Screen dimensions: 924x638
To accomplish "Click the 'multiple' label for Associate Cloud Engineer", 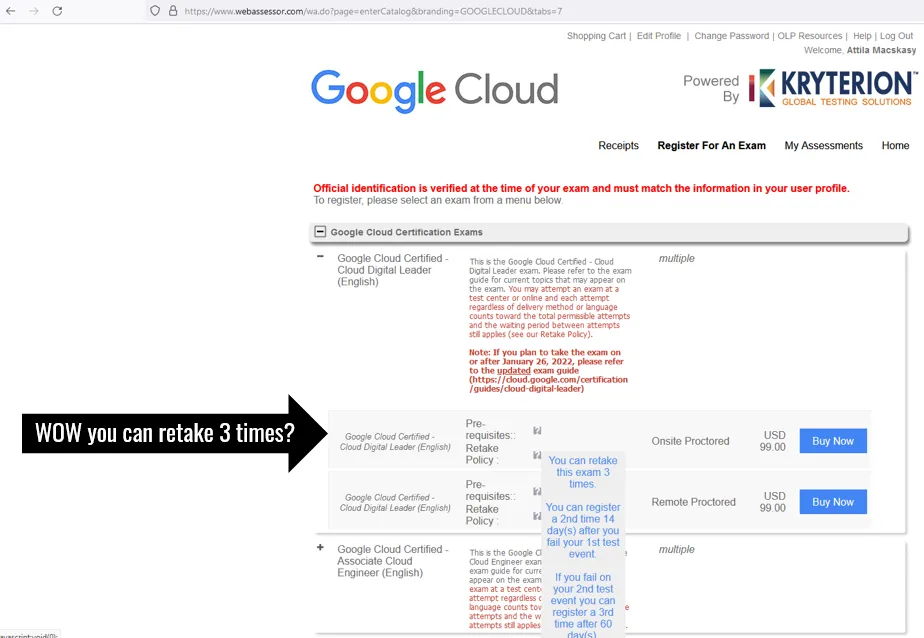I will pyautogui.click(x=676, y=550).
